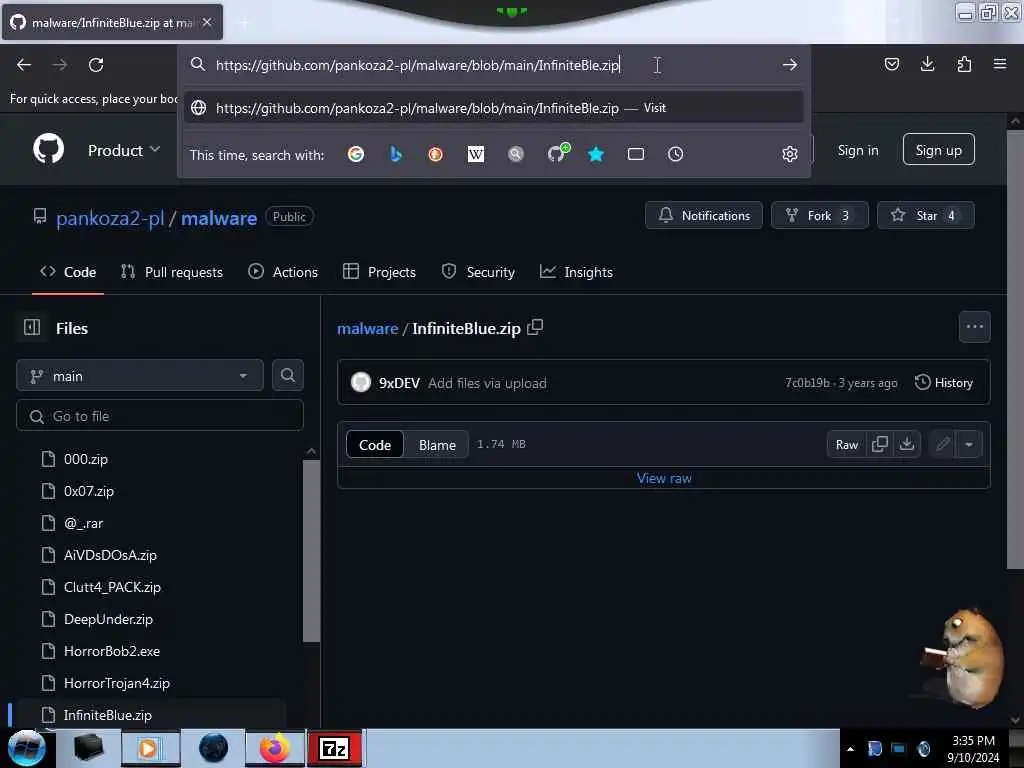Open the Pocket save icon

pyautogui.click(x=891, y=64)
